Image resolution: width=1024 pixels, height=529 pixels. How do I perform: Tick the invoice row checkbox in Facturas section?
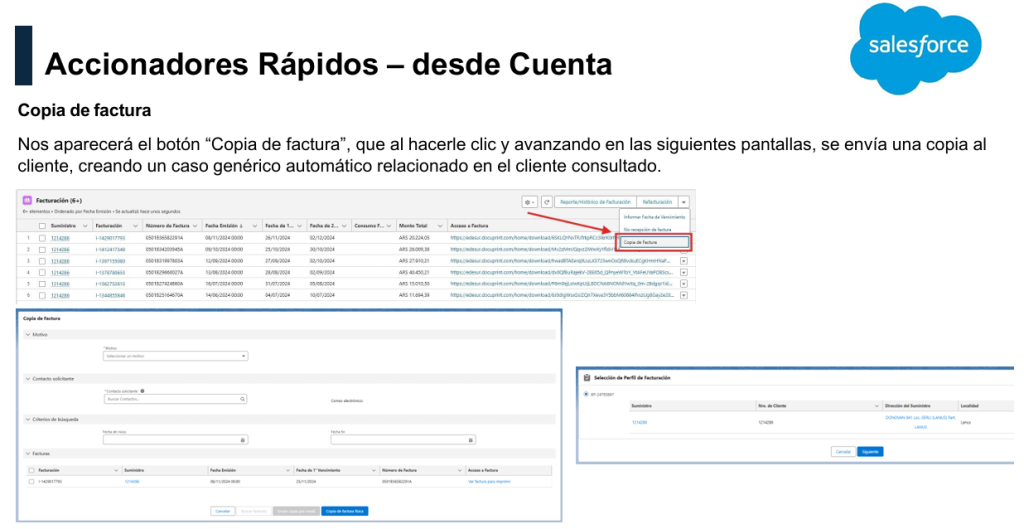30,481
